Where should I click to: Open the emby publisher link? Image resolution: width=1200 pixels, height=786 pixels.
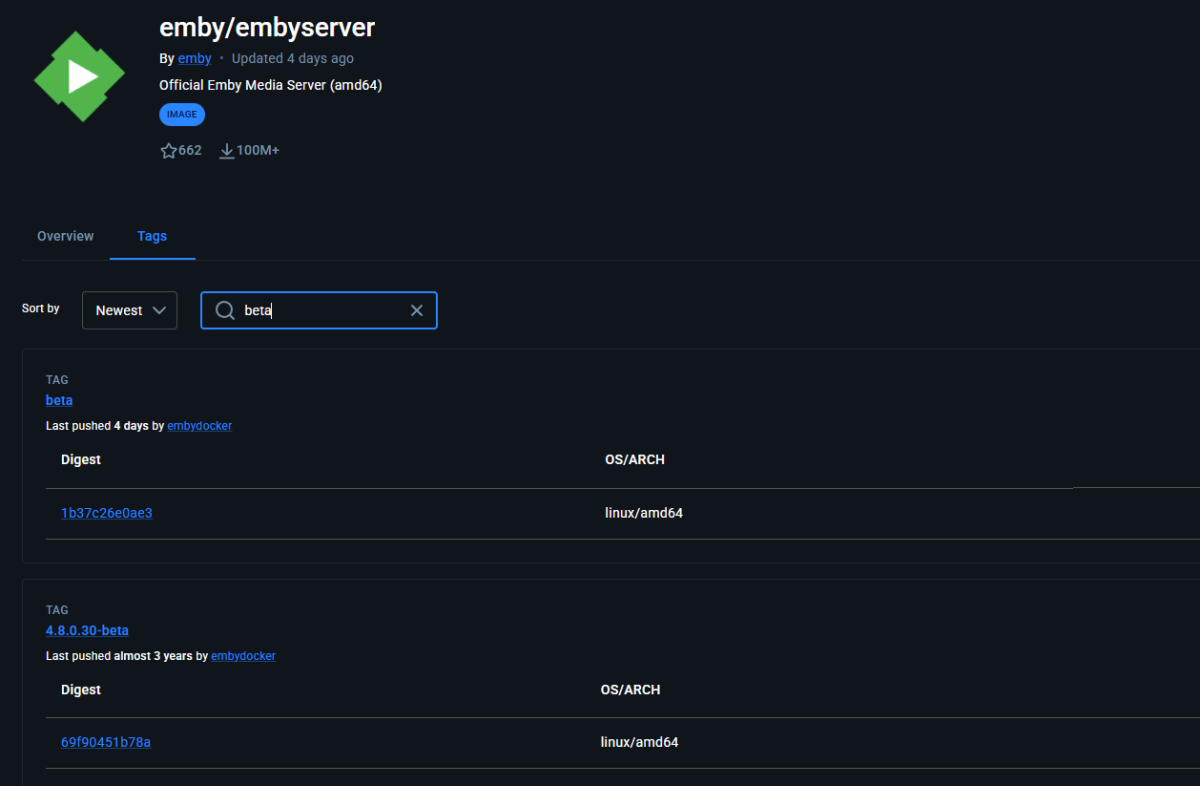194,59
